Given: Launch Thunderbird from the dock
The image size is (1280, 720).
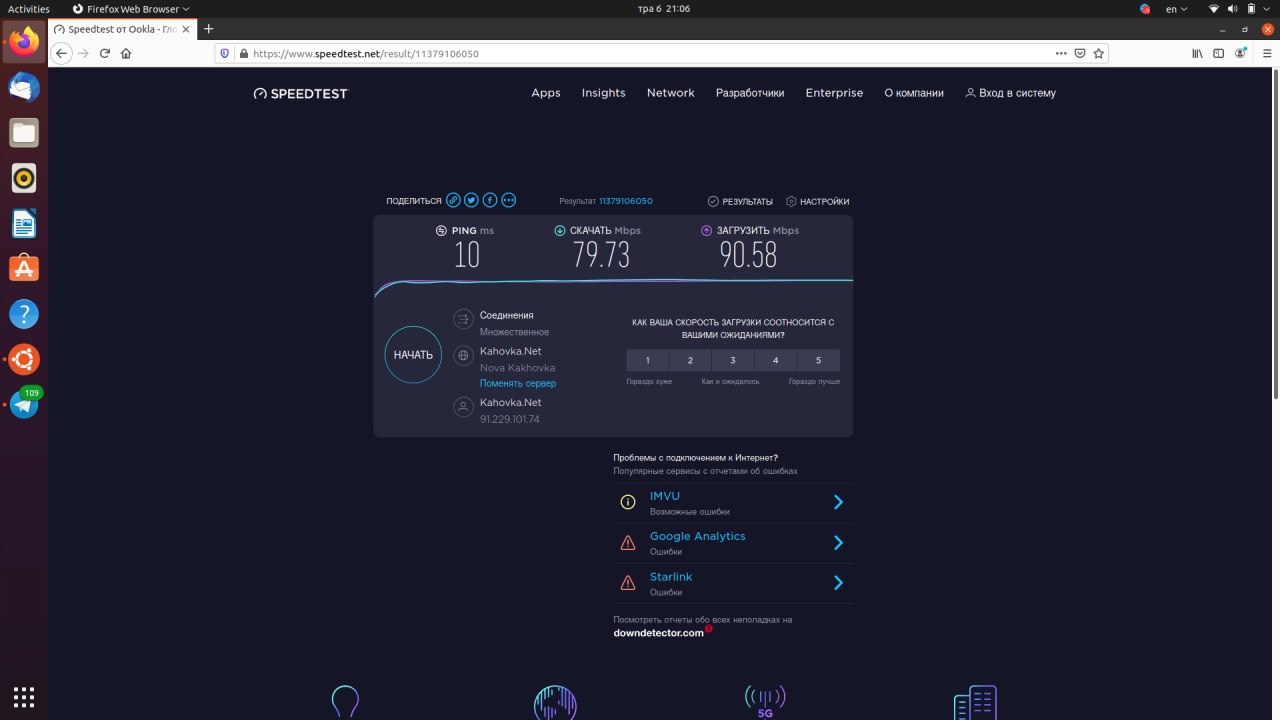Looking at the screenshot, I should tap(24, 87).
